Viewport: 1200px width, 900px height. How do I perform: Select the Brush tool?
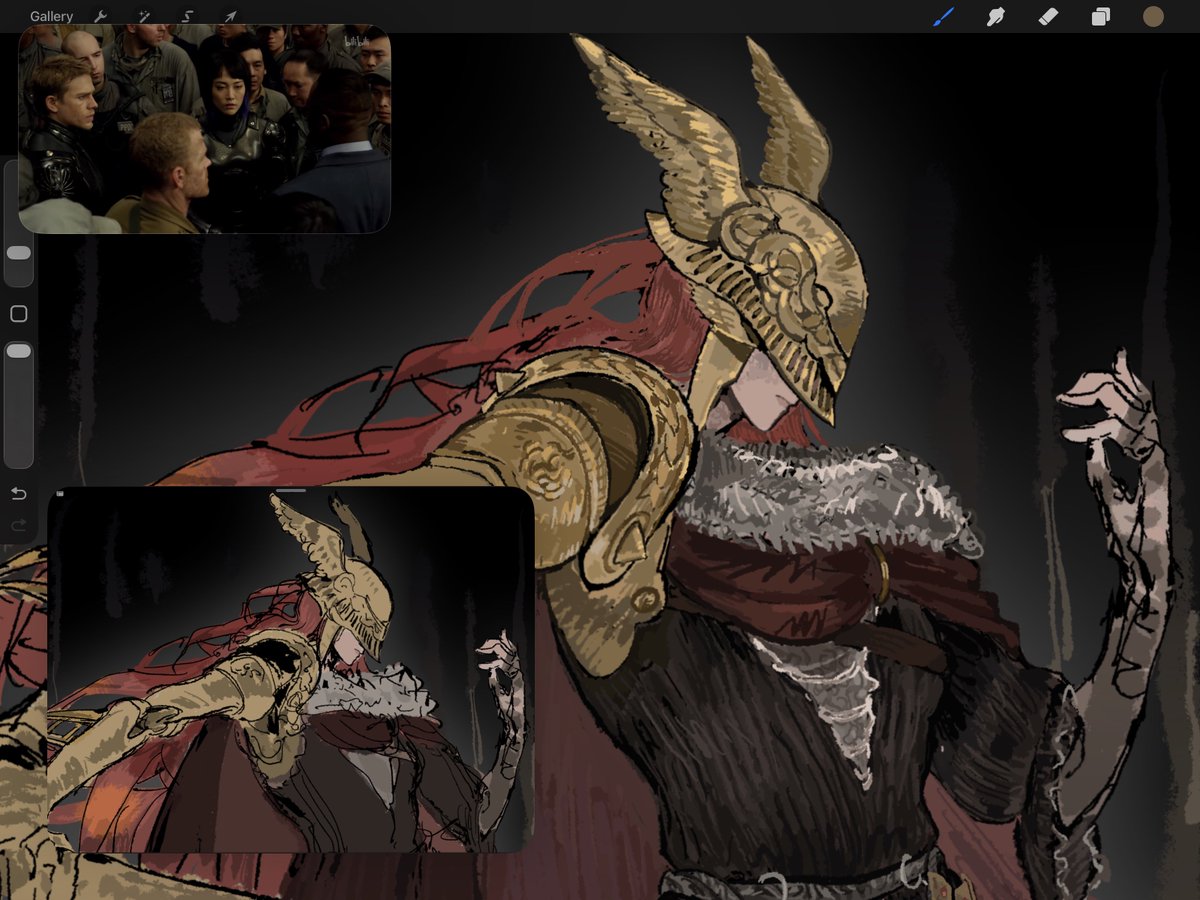pos(944,16)
